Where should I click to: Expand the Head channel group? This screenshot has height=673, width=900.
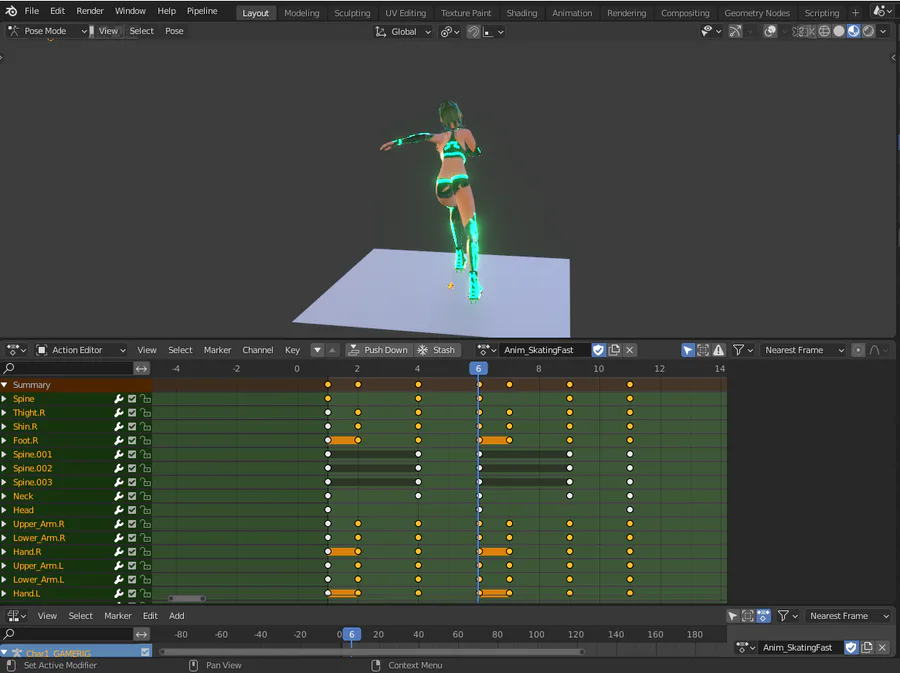coord(5,509)
